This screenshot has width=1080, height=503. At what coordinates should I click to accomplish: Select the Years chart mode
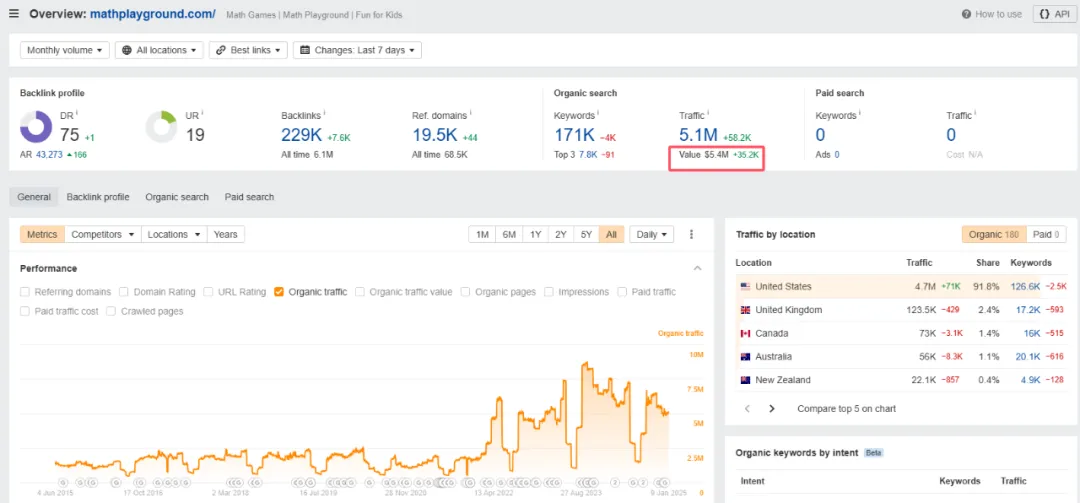225,234
